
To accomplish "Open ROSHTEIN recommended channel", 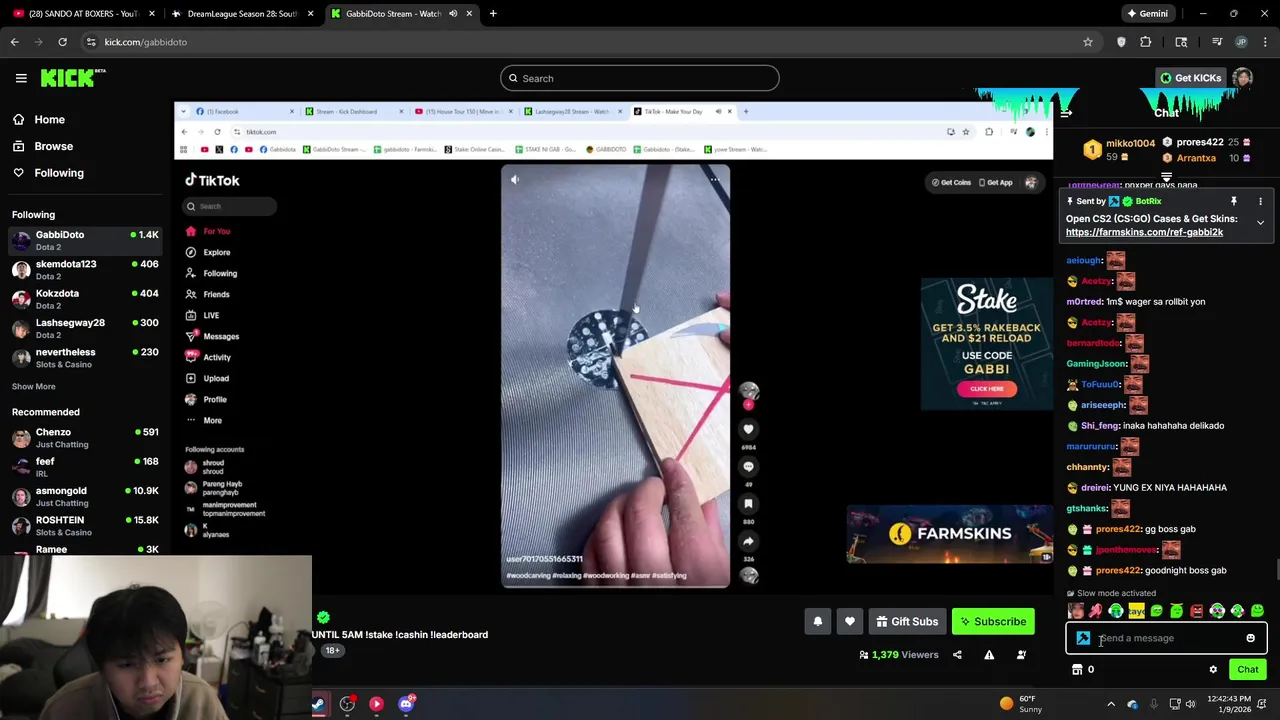I will pyautogui.click(x=86, y=526).
